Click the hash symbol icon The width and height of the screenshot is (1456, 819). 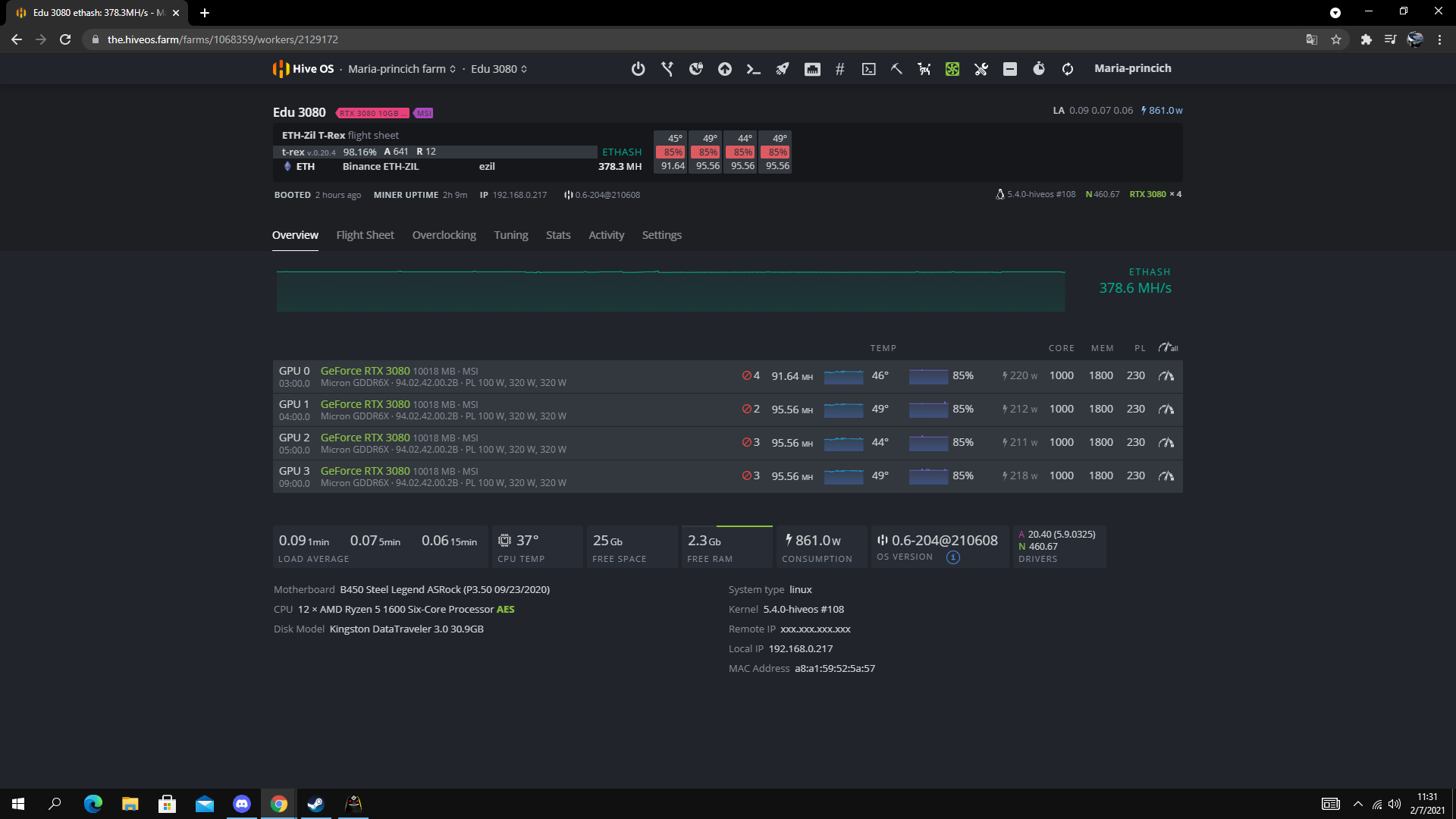839,69
